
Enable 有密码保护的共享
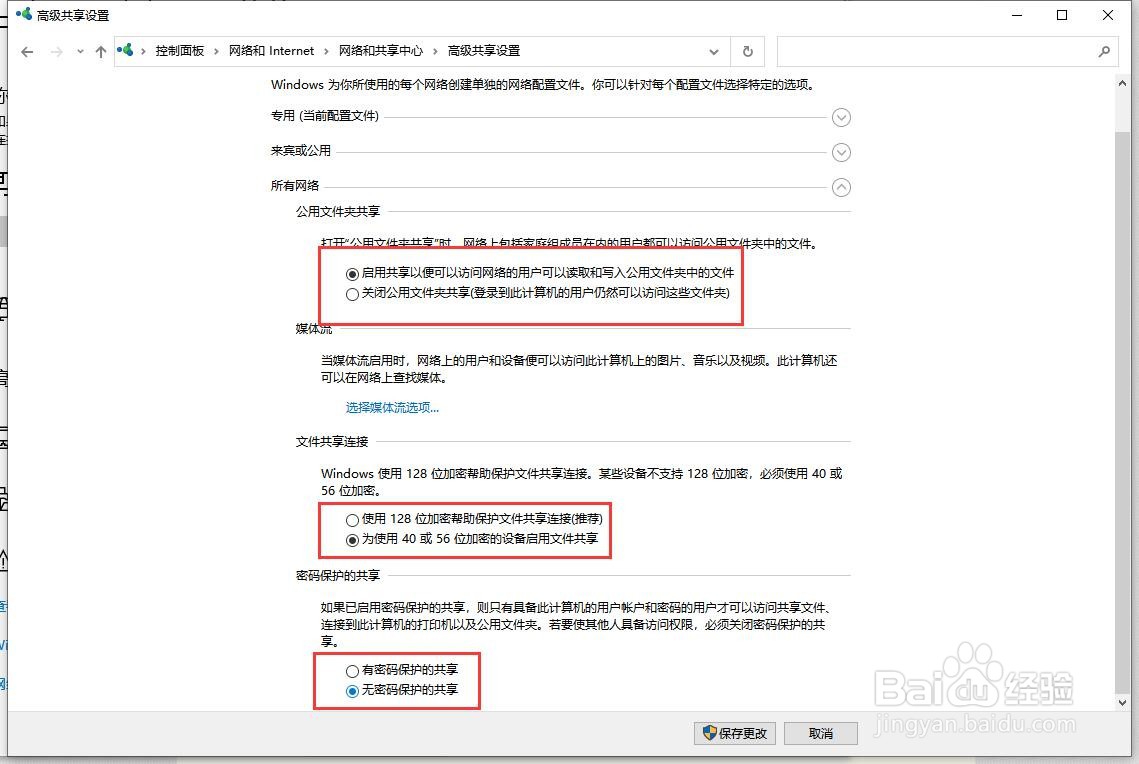pyautogui.click(x=352, y=671)
